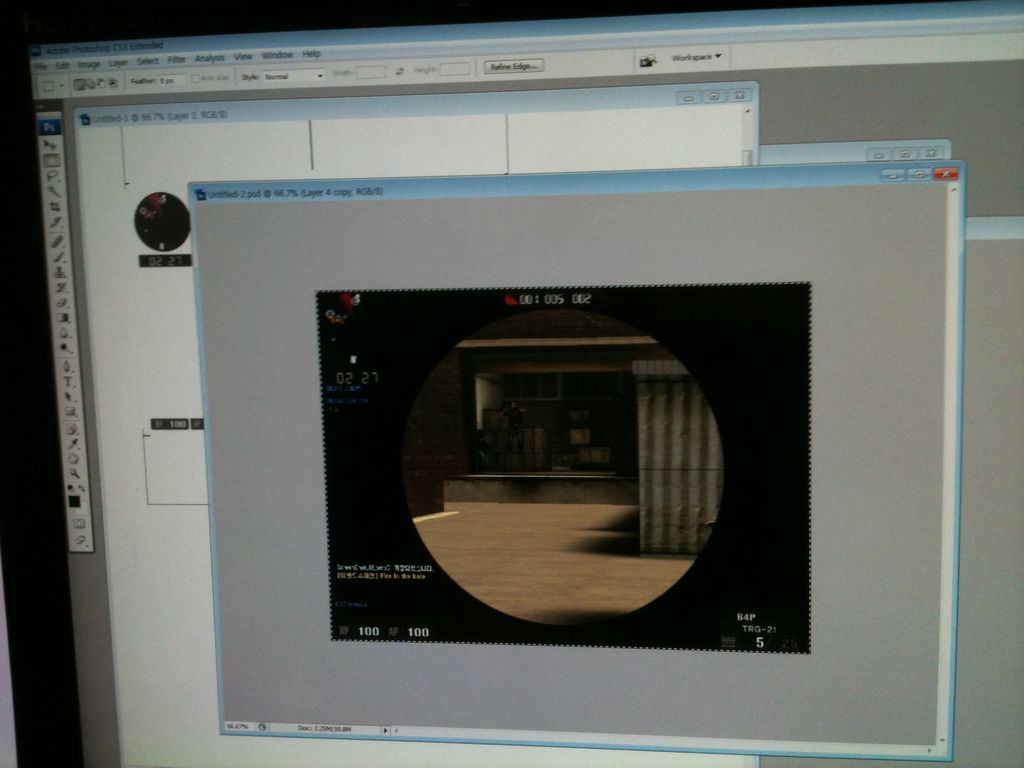
Task: Click the "02 27" timer label in Untitled-1
Action: tap(165, 261)
